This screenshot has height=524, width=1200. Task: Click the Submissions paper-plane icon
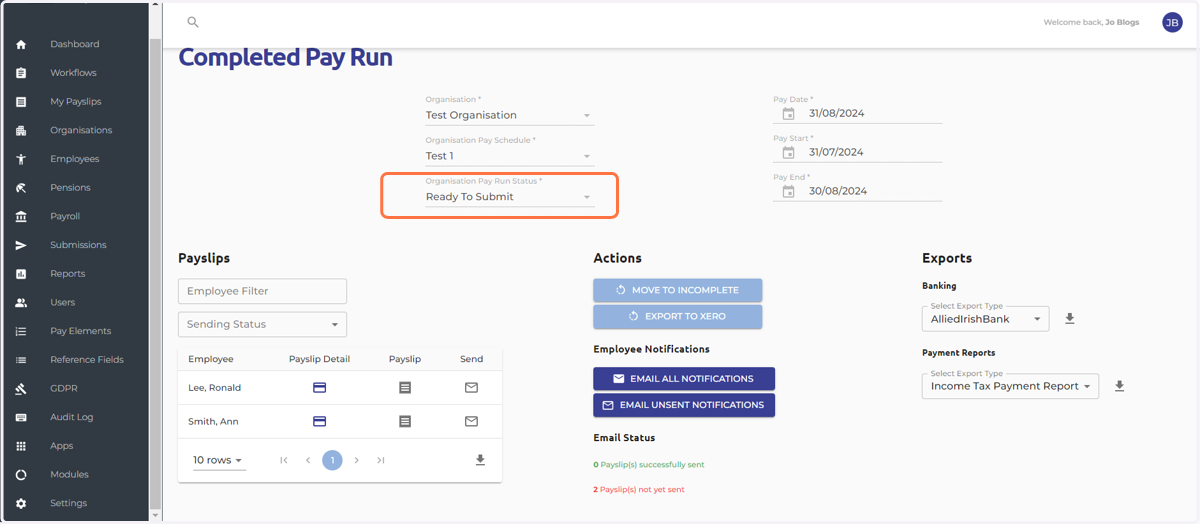point(21,245)
